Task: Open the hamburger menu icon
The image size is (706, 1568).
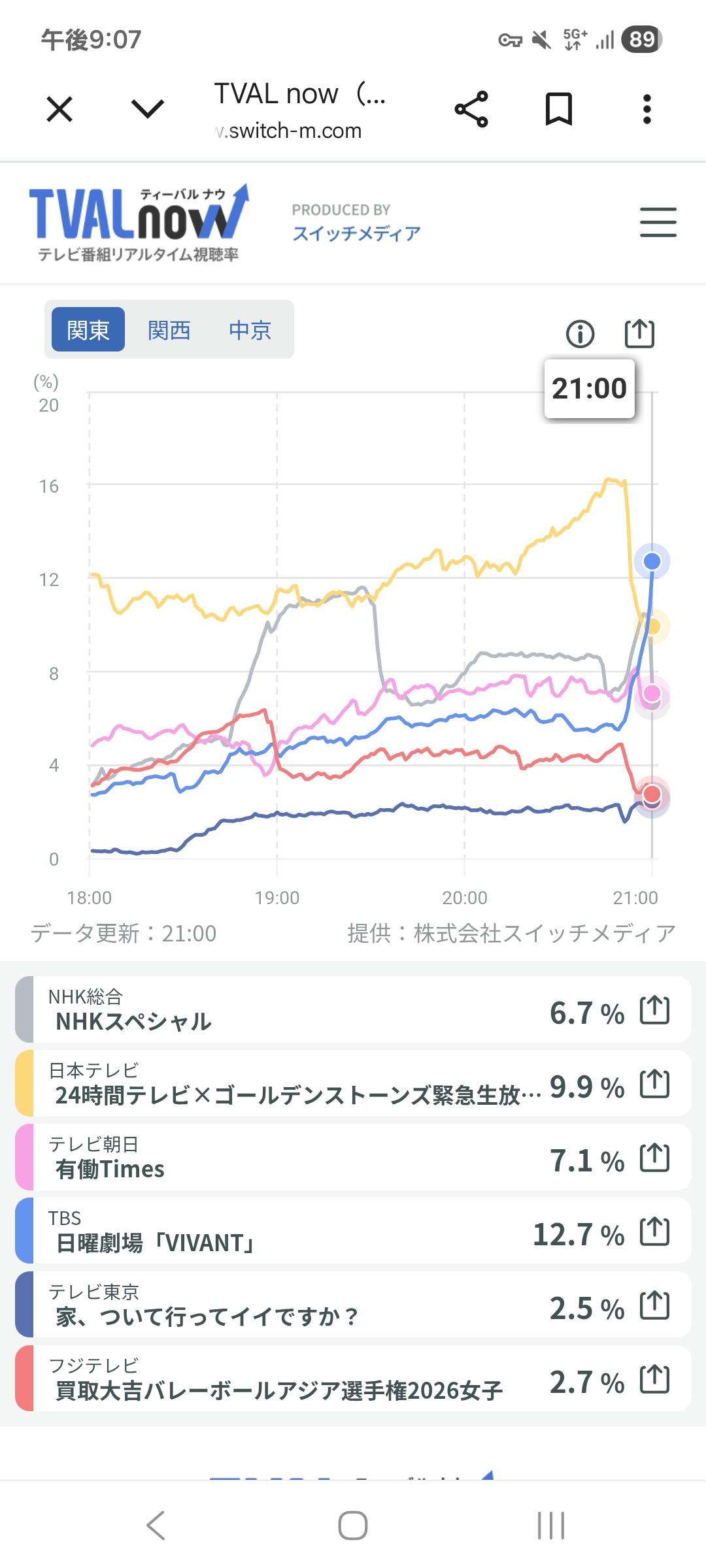Action: 658,222
